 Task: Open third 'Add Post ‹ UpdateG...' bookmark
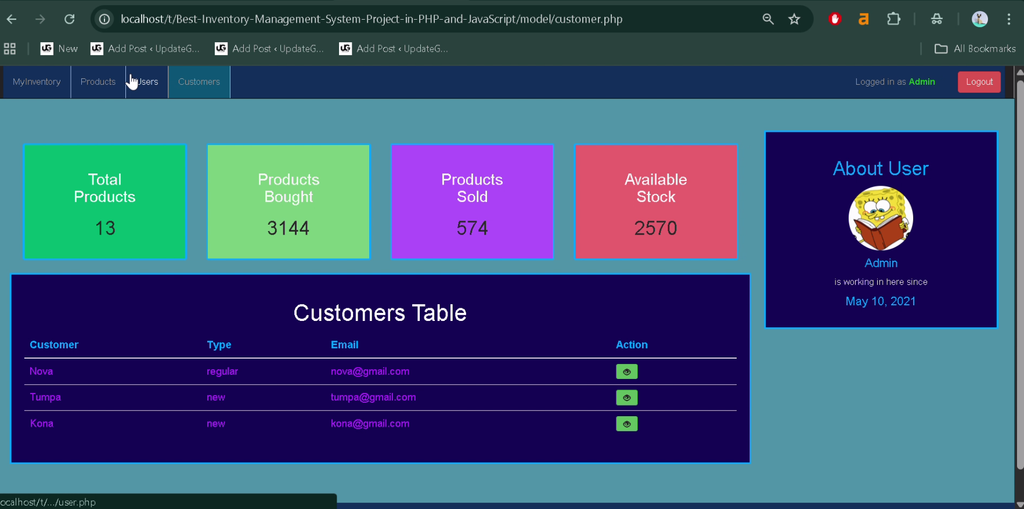[393, 48]
